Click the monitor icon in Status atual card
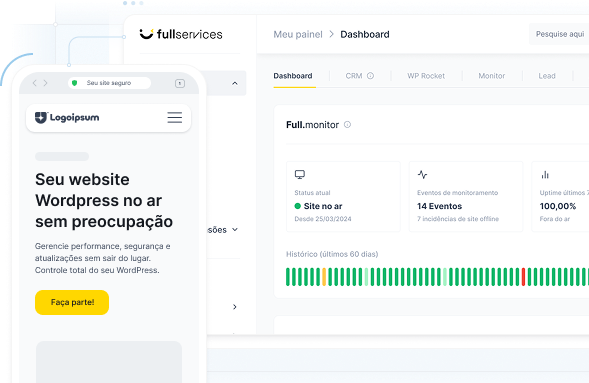Screen dimensions: 589x383 click(300, 175)
